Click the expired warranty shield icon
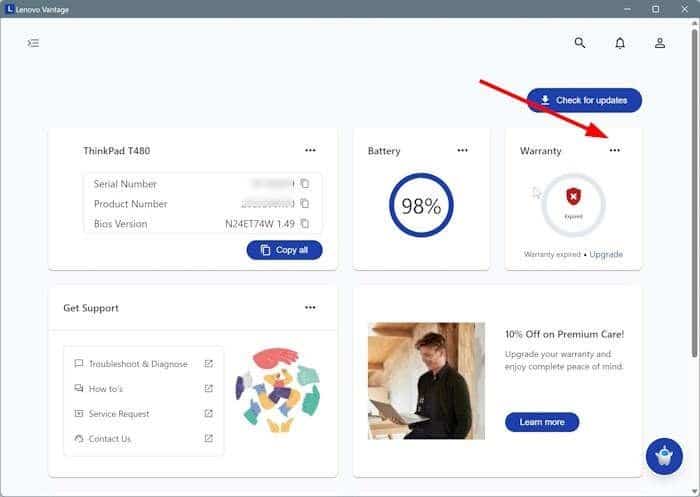700x497 pixels. 573,196
